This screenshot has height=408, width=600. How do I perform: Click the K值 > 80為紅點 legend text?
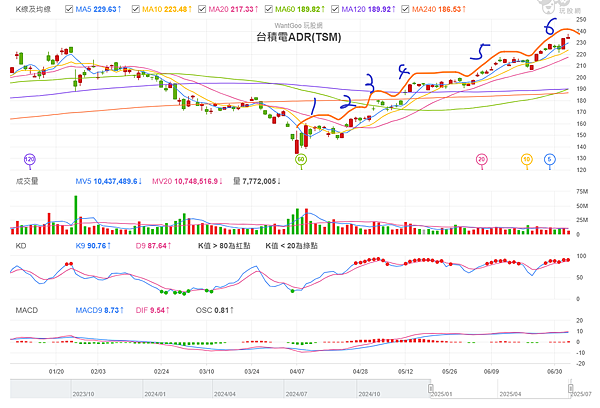coord(224,246)
